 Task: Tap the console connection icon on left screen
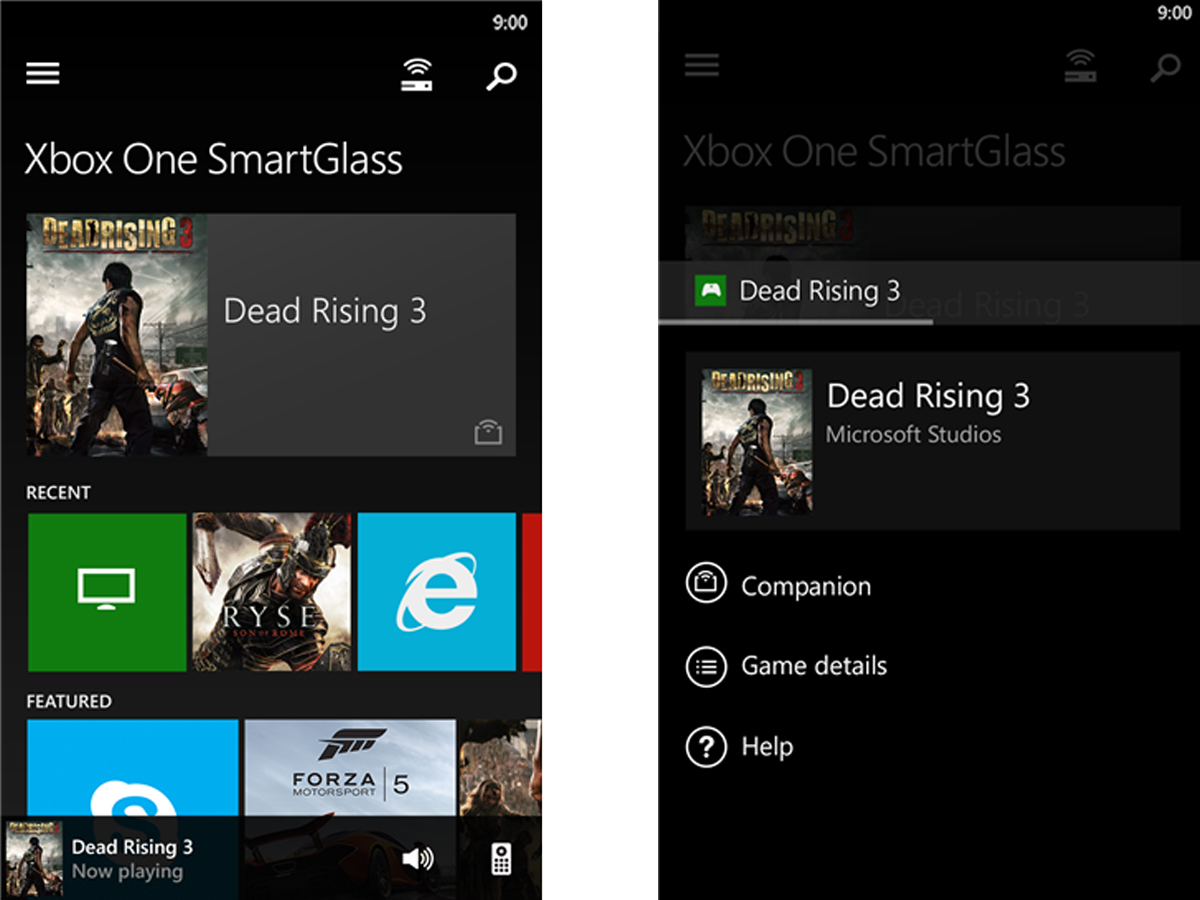click(417, 75)
